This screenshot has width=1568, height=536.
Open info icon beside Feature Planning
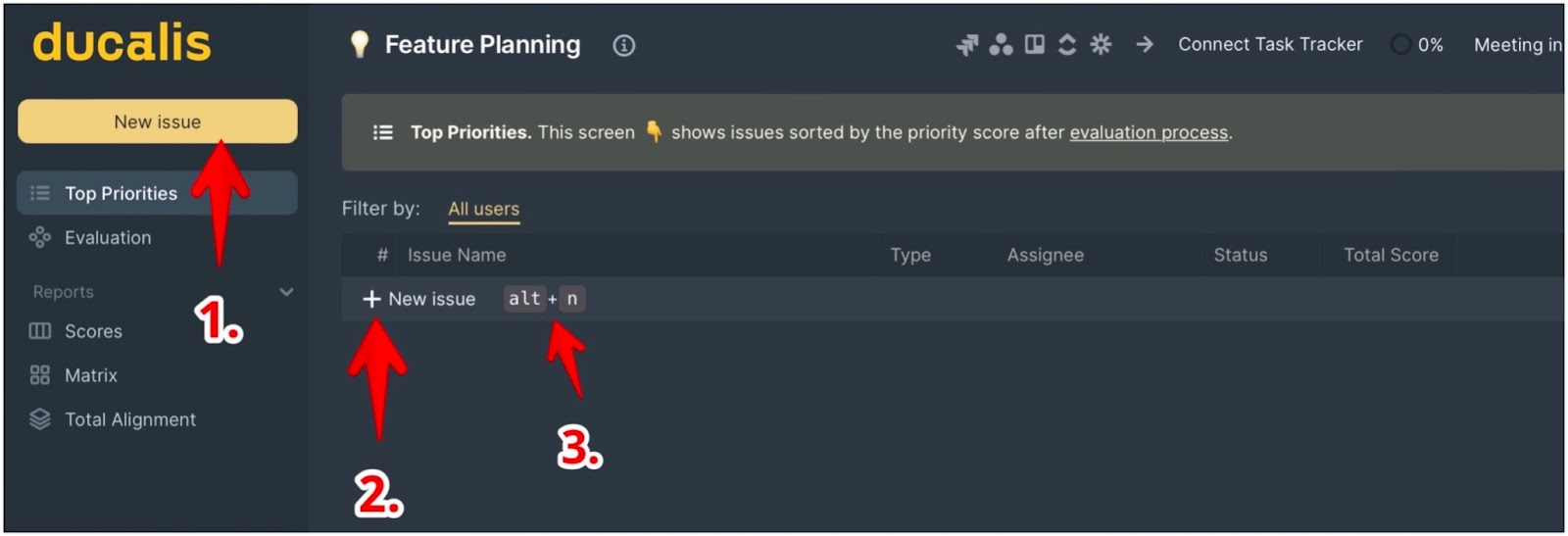624,45
